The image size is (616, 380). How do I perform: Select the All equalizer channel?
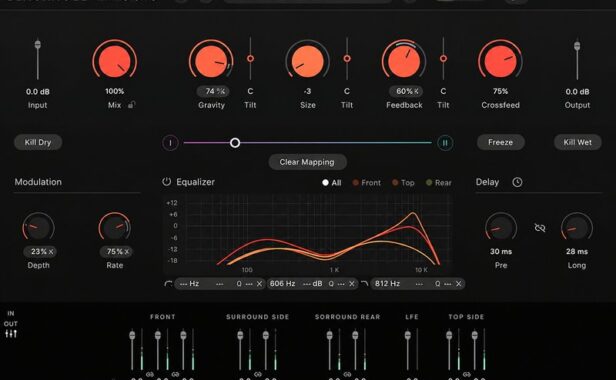coord(332,183)
